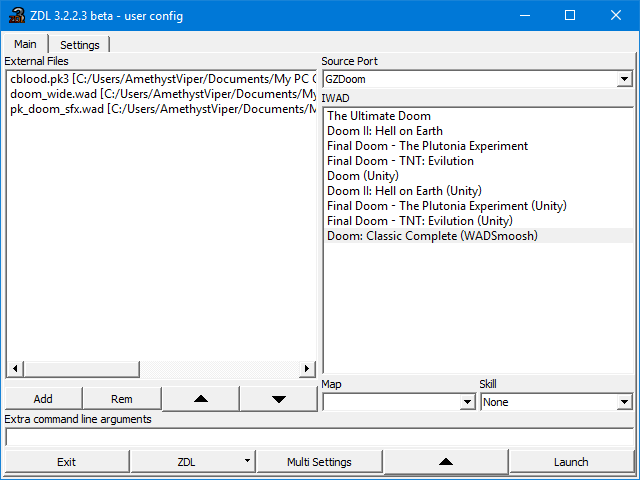Select cblood.pk3 in External Files

(161, 79)
